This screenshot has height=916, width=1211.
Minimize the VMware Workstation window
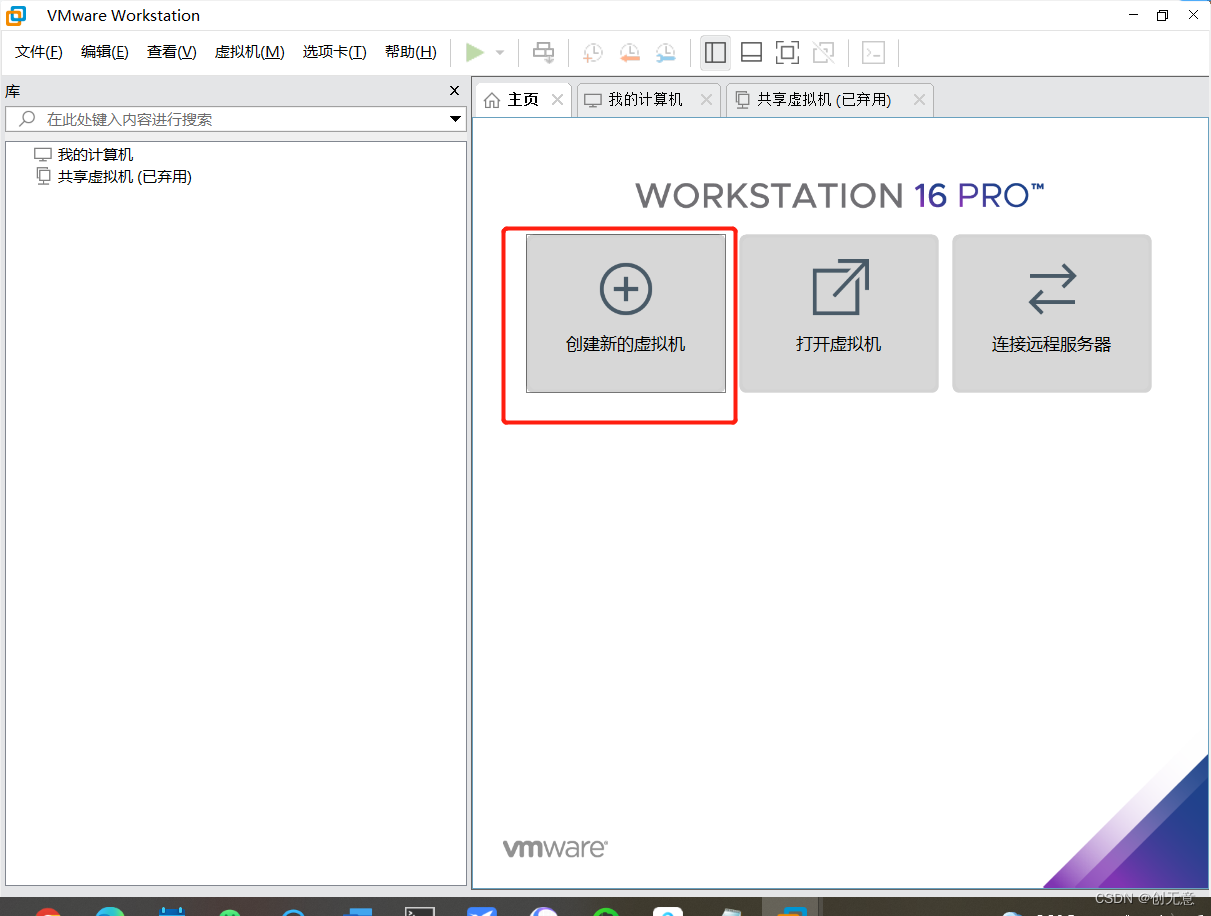coord(1133,15)
